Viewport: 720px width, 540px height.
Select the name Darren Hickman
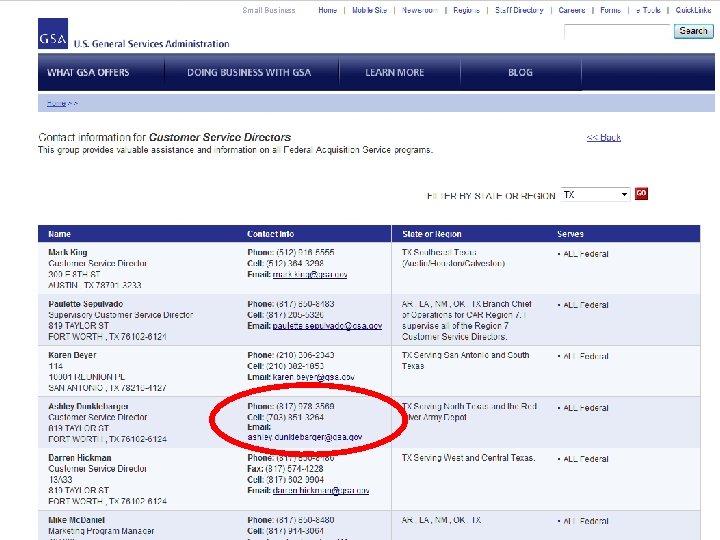coord(80,458)
